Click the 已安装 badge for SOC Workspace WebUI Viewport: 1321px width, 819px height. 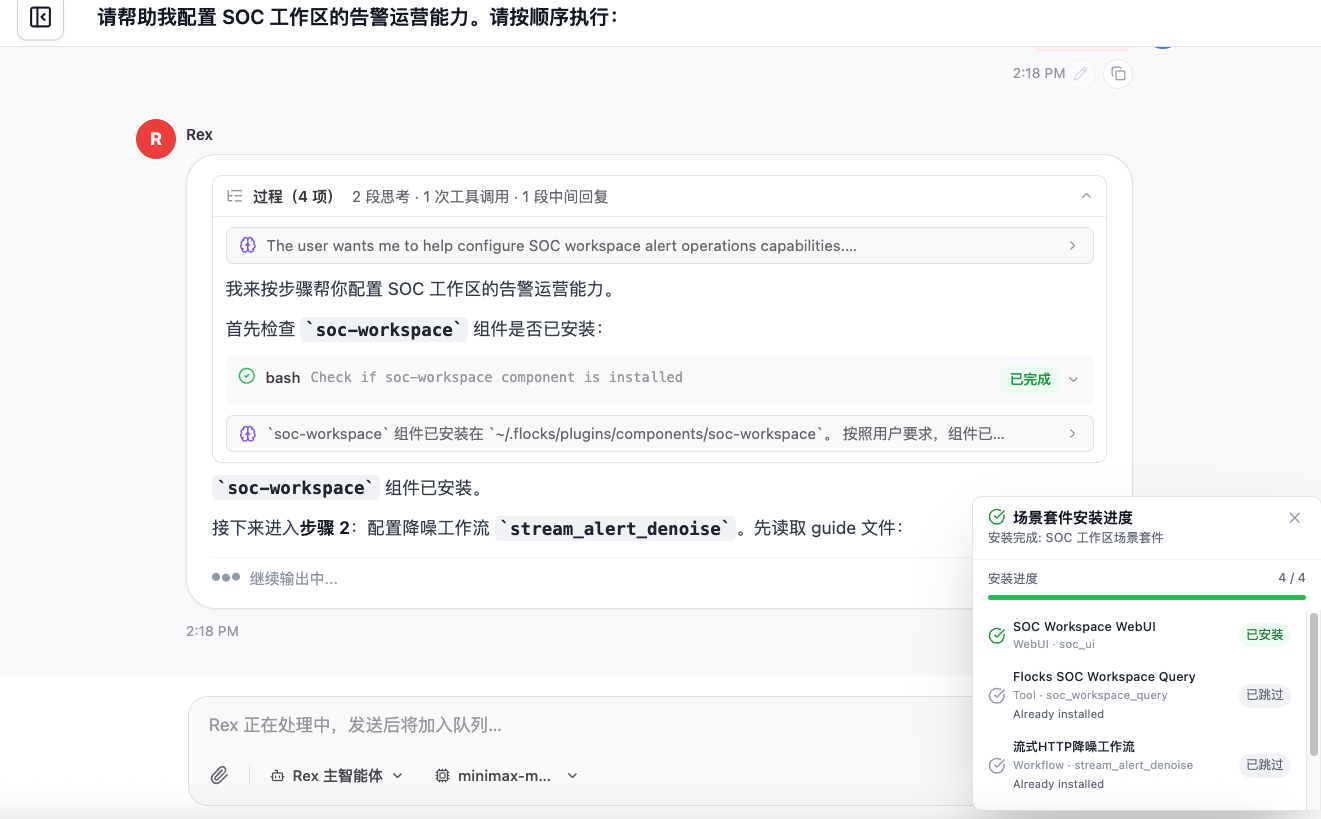click(1264, 635)
